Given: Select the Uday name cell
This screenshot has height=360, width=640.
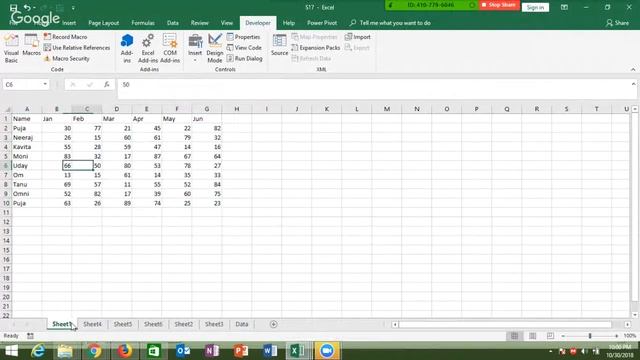Looking at the screenshot, I should click(x=27, y=166).
